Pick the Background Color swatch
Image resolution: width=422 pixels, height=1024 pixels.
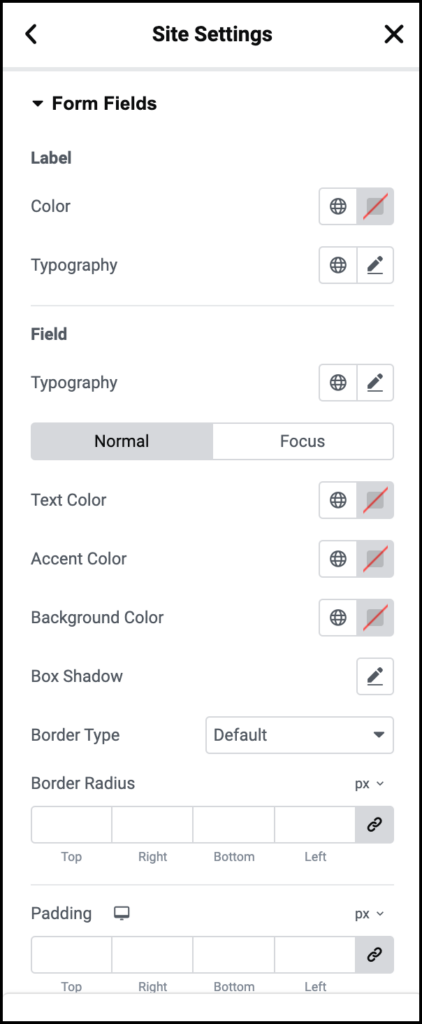pos(375,618)
